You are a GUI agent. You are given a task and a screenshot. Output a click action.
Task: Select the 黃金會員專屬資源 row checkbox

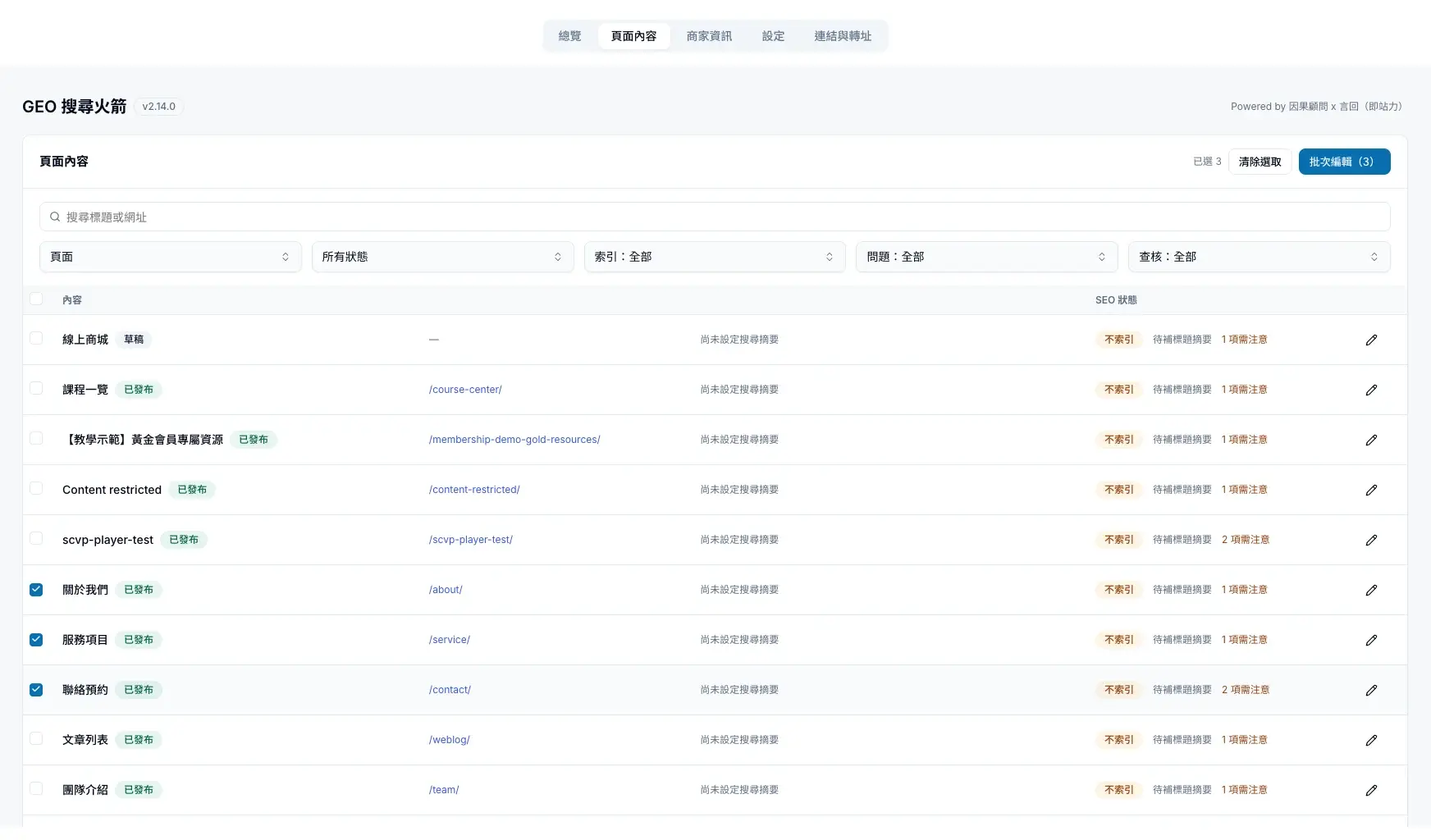point(36,438)
